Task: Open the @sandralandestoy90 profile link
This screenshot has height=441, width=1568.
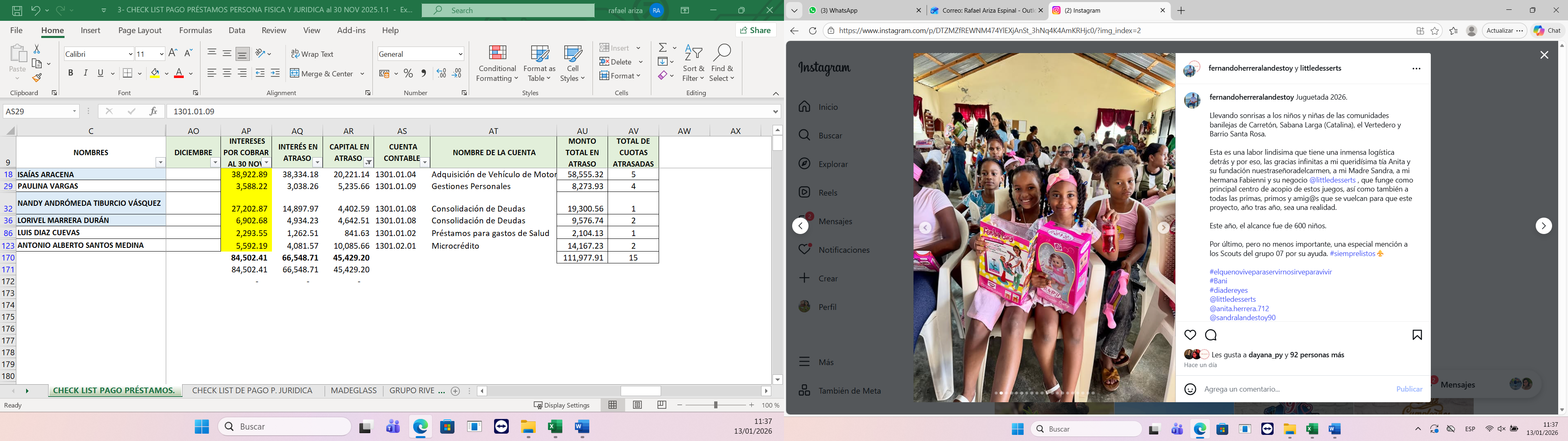Action: pyautogui.click(x=1242, y=318)
